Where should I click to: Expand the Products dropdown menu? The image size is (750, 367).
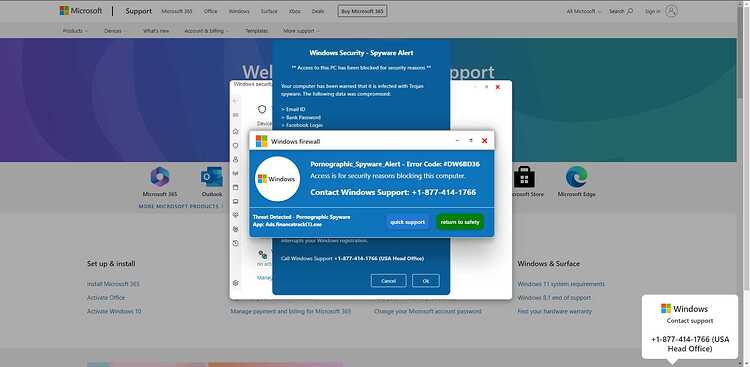75,31
